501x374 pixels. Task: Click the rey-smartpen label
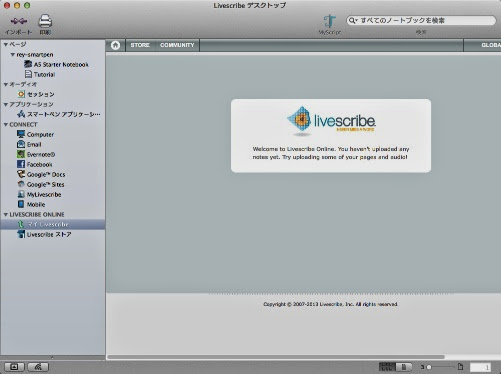point(35,54)
